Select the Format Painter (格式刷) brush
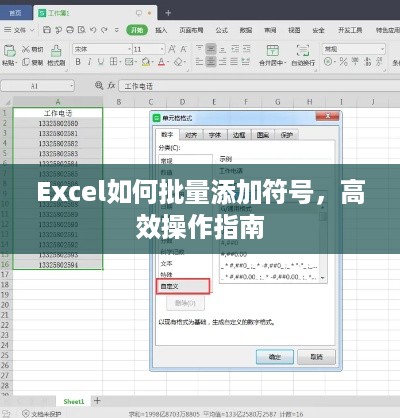 coord(56,51)
